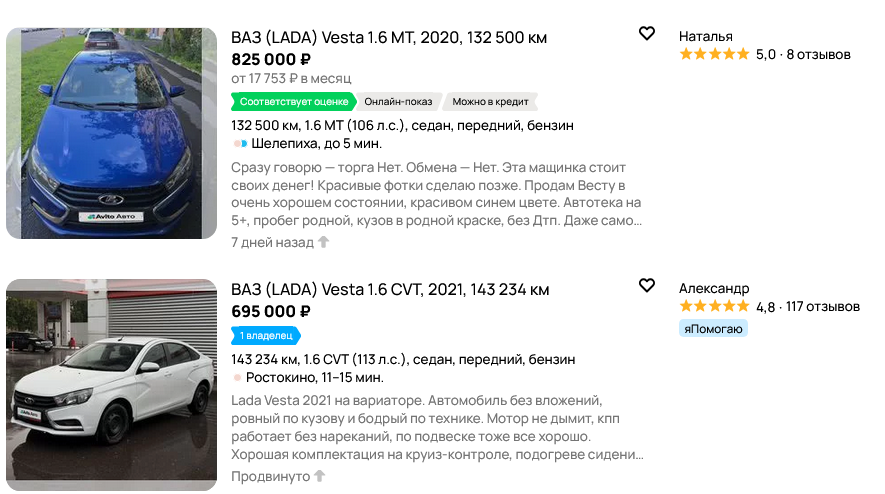
Task: Click the '1 владелец' blue badge
Action: tap(266, 336)
